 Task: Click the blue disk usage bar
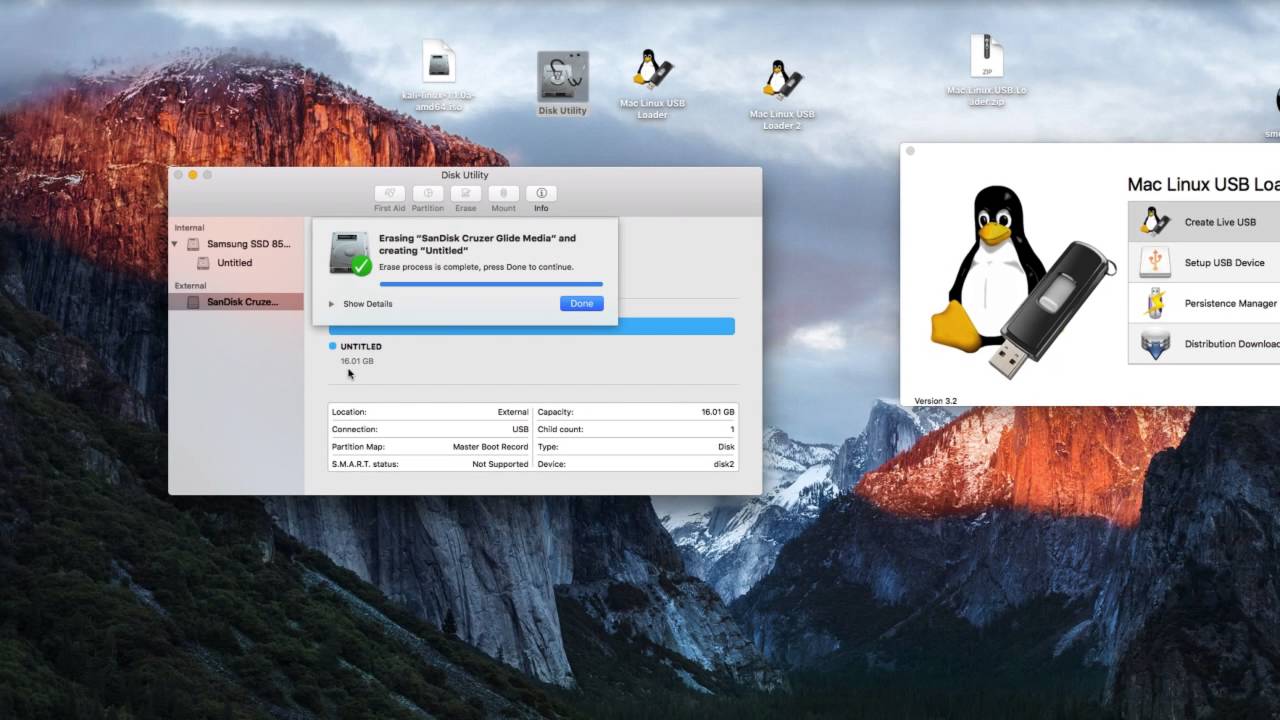(x=532, y=326)
